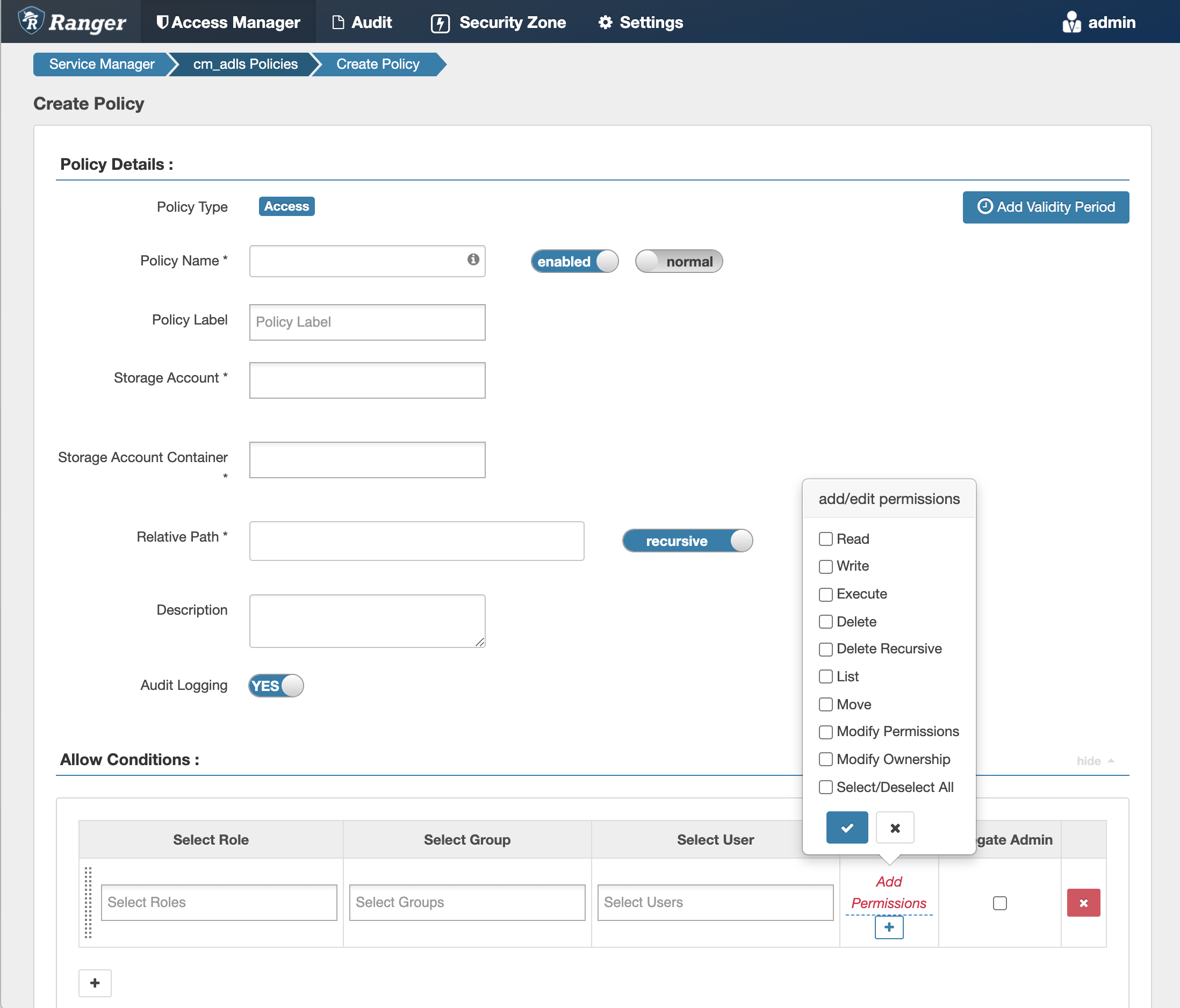The height and width of the screenshot is (1008, 1180).
Task: Toggle the Audit Logging YES switch
Action: pos(277,686)
